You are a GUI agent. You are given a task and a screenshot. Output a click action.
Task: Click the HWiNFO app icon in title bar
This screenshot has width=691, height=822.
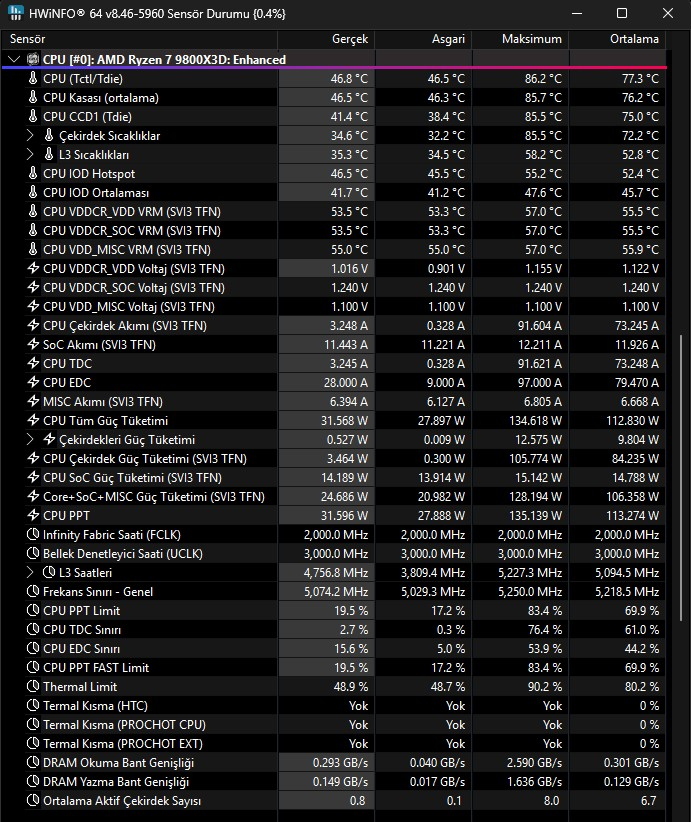tap(15, 13)
